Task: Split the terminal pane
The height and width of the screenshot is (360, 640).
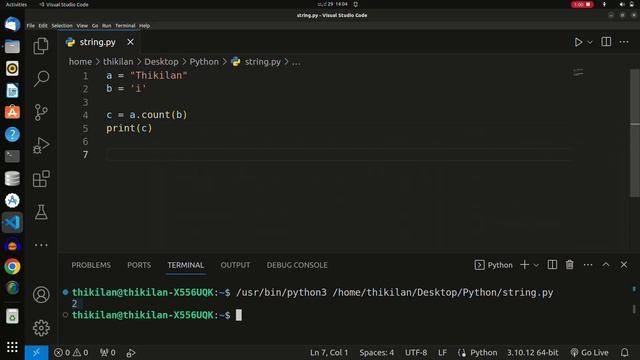Action: pos(552,264)
